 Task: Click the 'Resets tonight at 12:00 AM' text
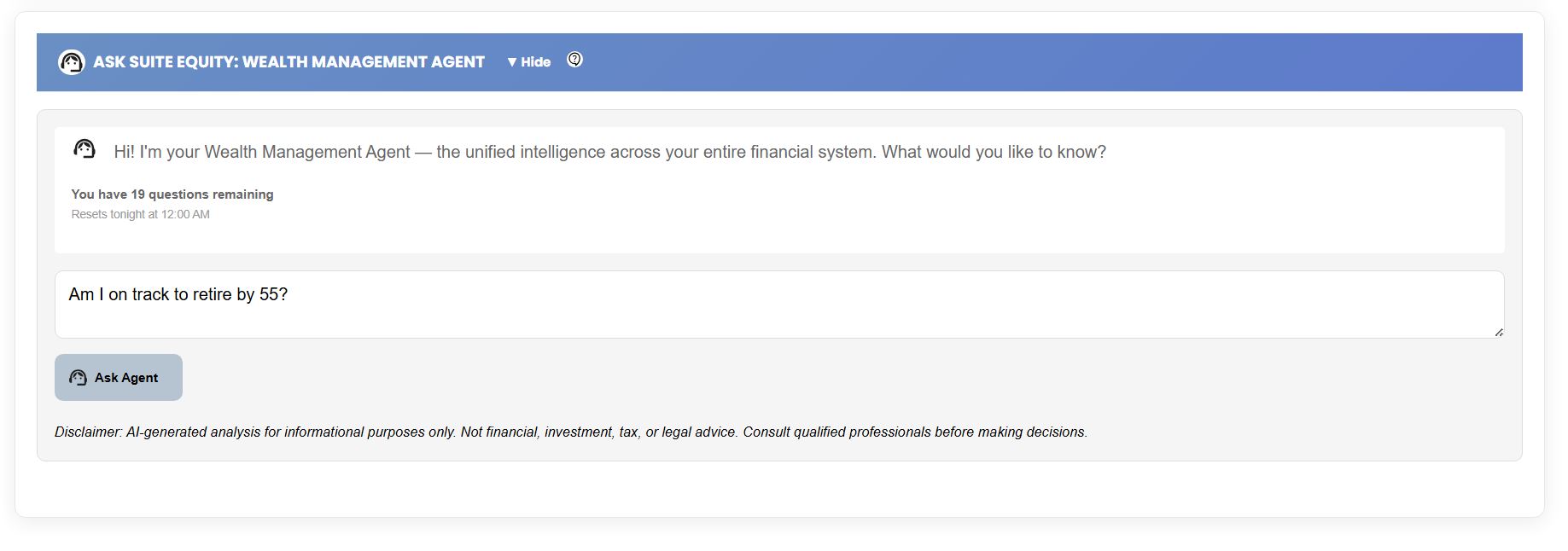point(141,214)
